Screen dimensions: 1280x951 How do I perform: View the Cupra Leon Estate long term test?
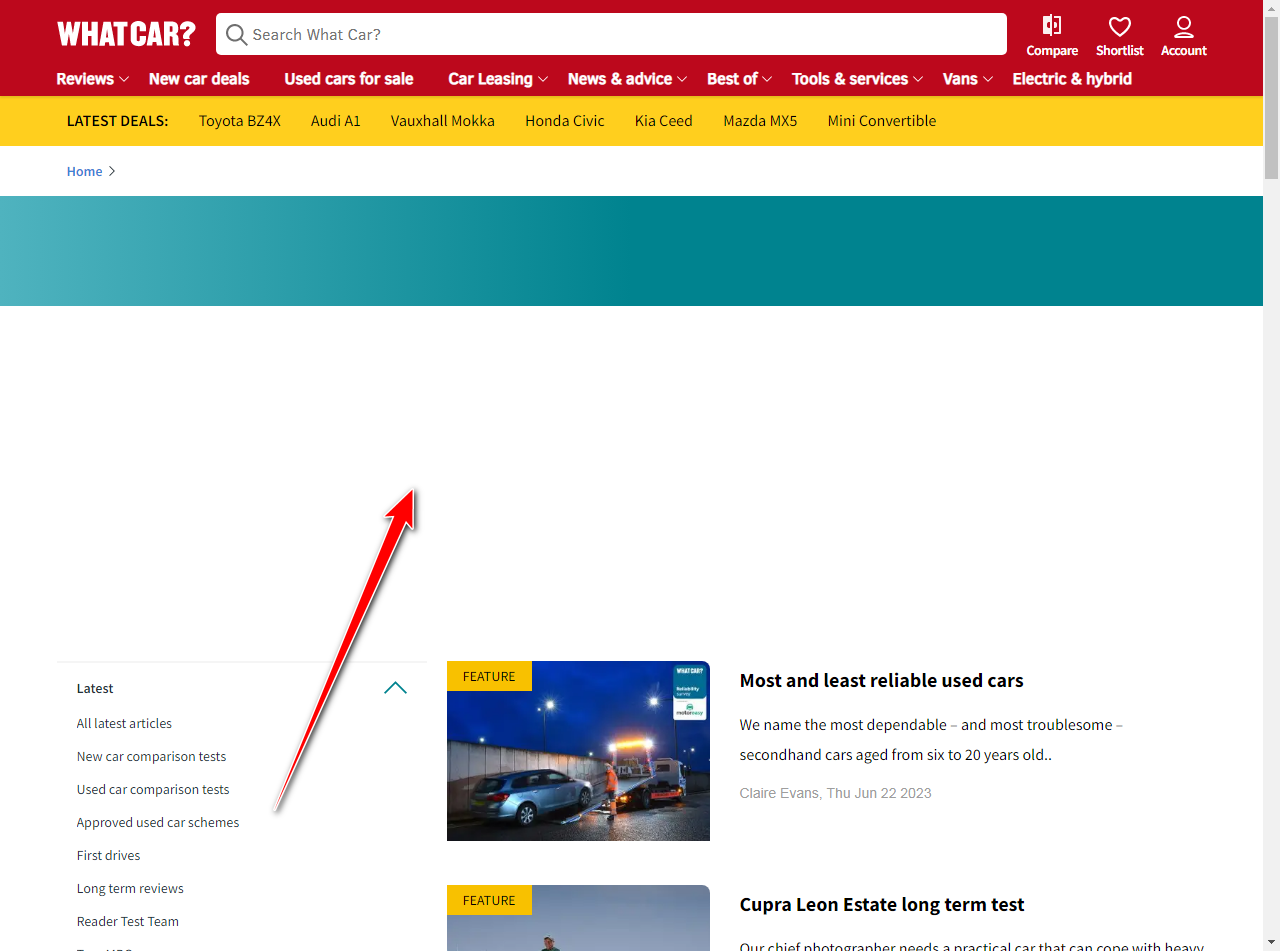[881, 904]
